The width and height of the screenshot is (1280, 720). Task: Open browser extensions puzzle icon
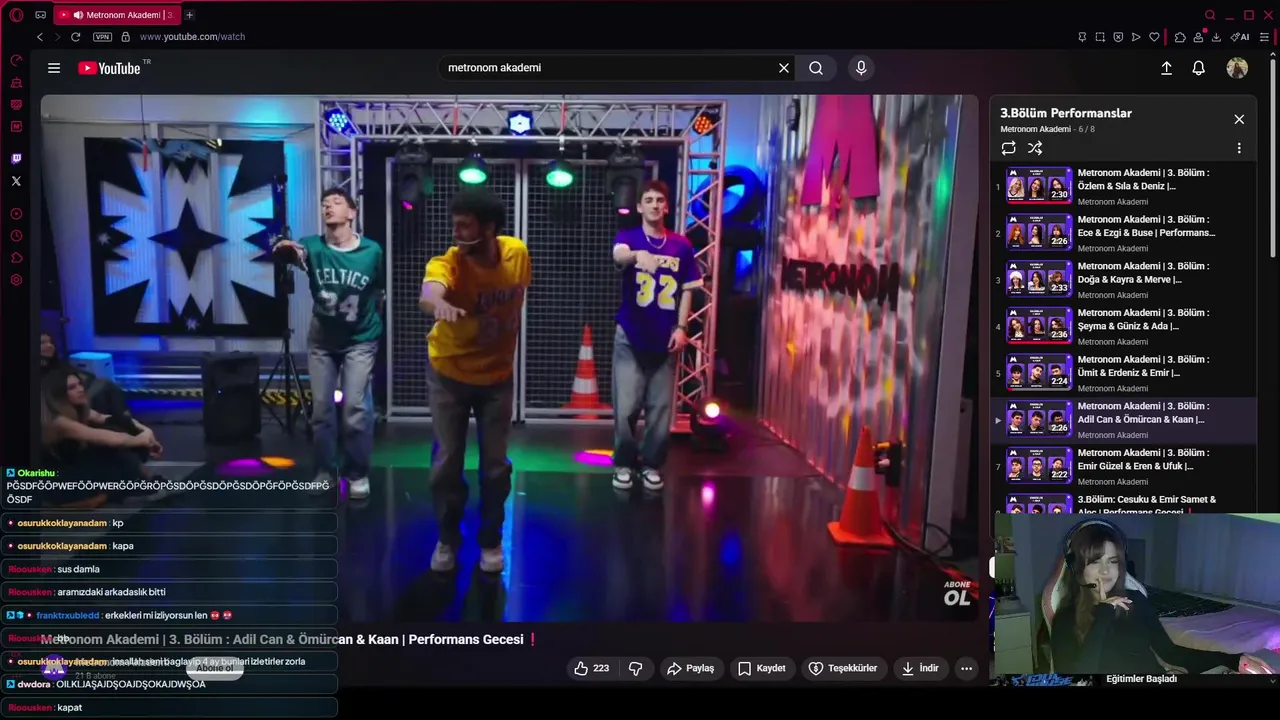pos(1180,37)
